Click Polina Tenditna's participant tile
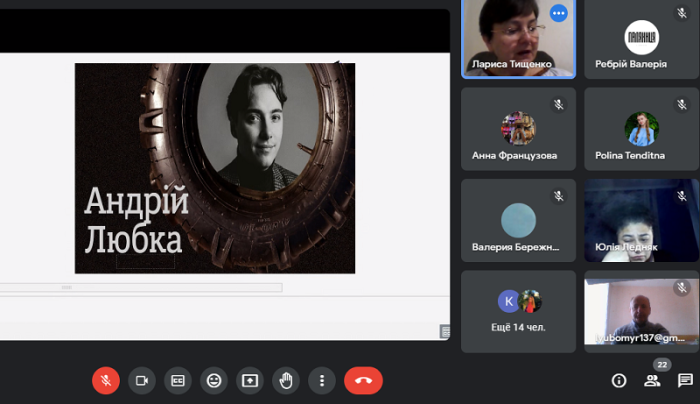700x404 pixels. [x=641, y=130]
